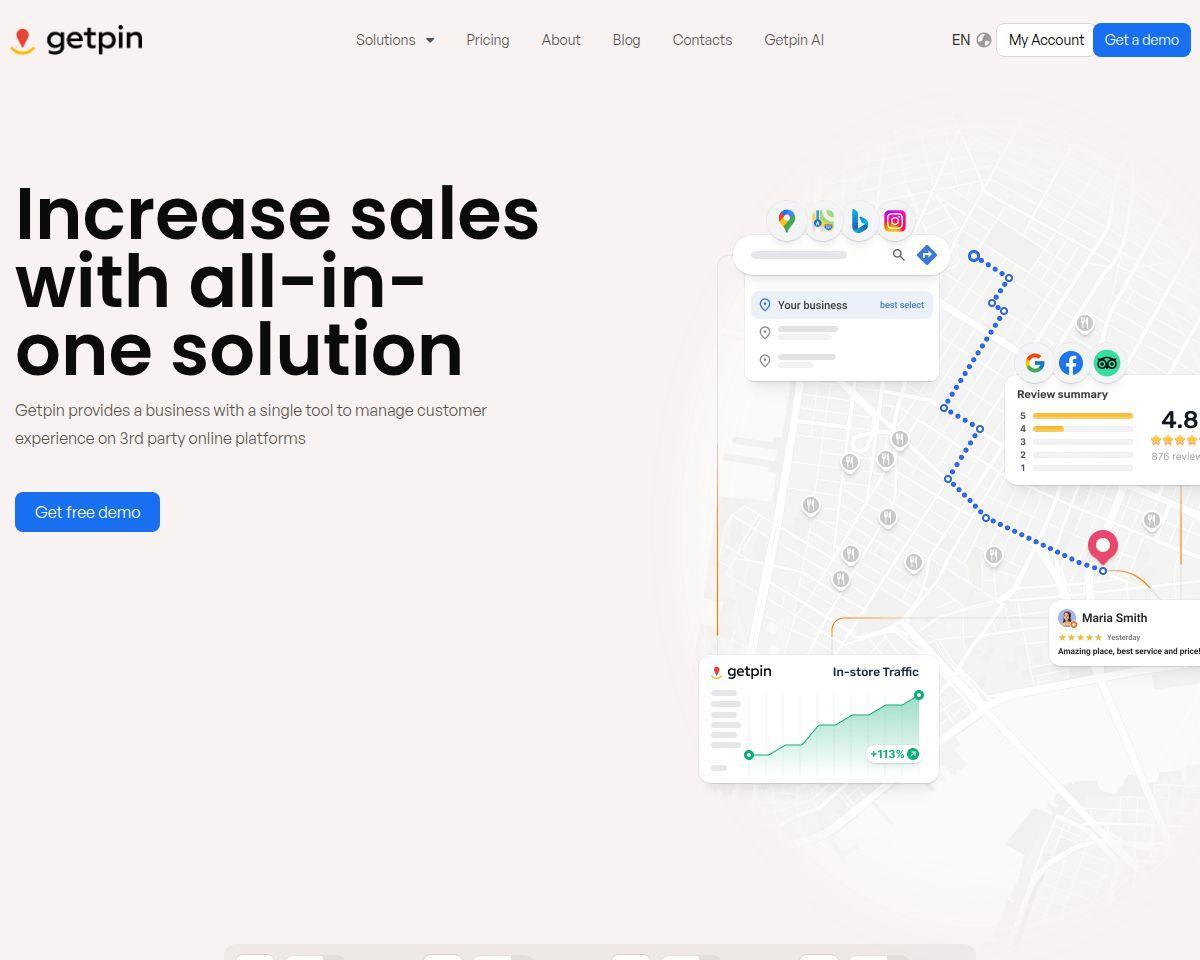Image resolution: width=1200 pixels, height=960 pixels.
Task: Click the Facebook icon above Review summary
Action: click(1071, 363)
